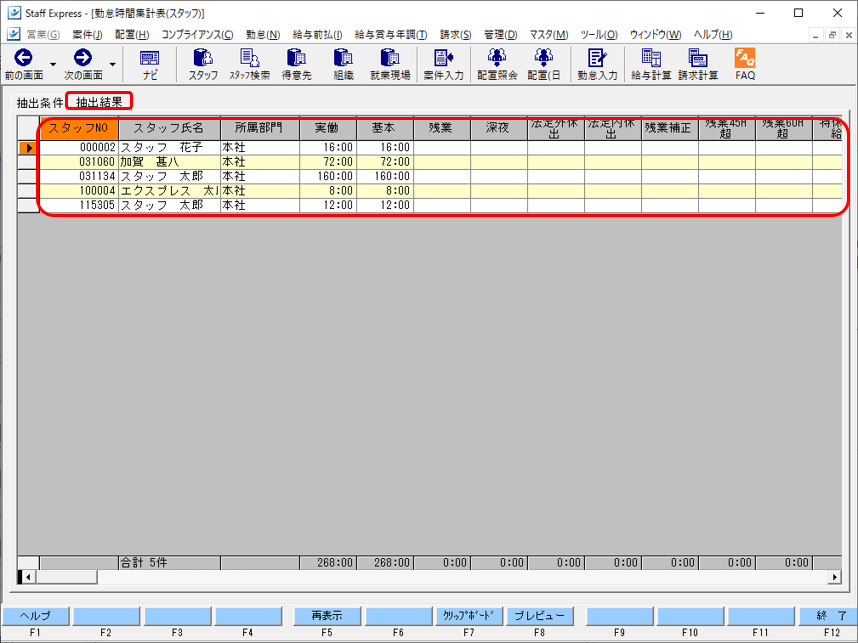This screenshot has height=643, width=858.
Task: Click the 就業現場 worksite icon
Action: [390, 64]
